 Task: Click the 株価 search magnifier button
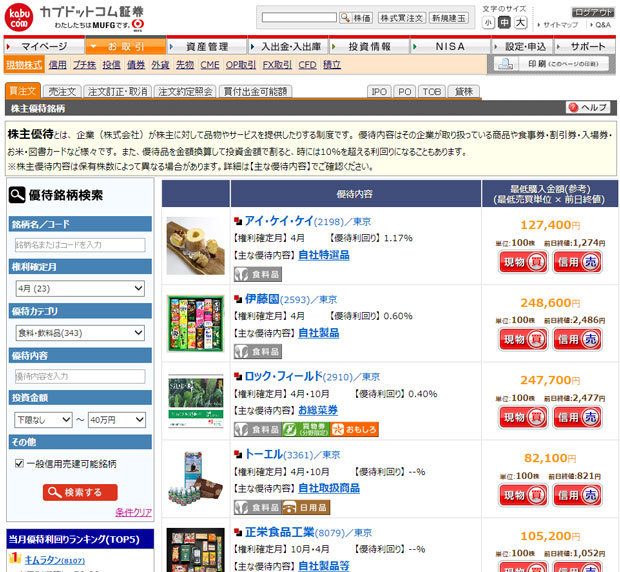[x=356, y=18]
